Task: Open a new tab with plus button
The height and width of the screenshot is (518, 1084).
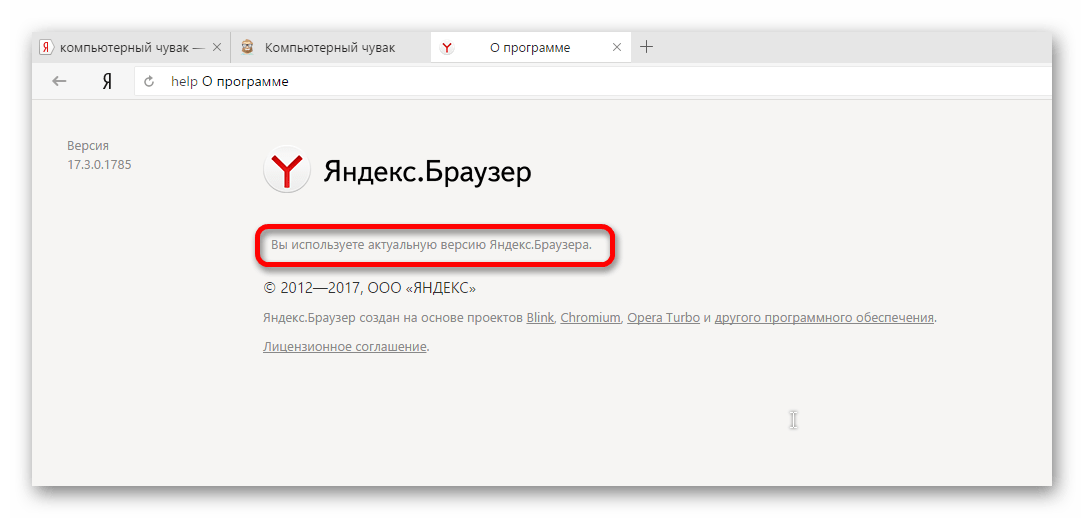Action: point(646,47)
